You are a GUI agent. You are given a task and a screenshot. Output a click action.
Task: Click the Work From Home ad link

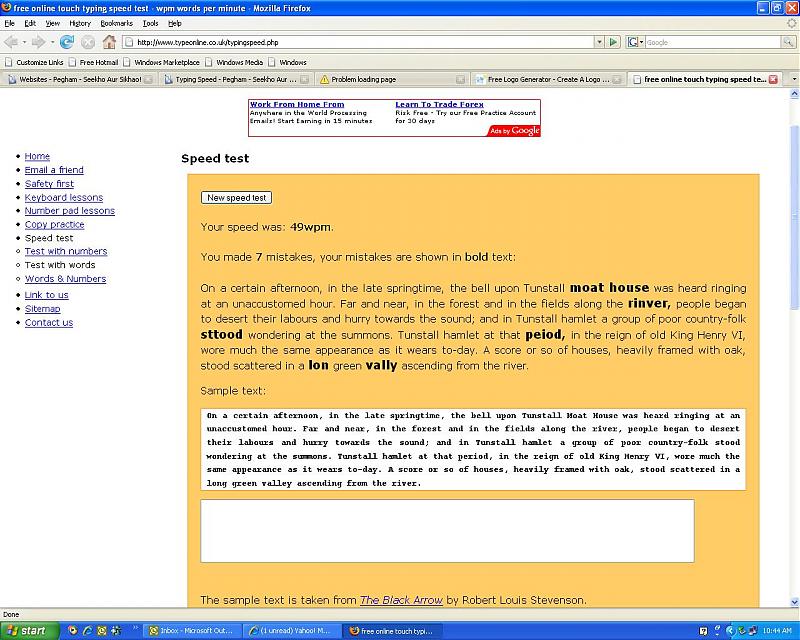(x=297, y=104)
